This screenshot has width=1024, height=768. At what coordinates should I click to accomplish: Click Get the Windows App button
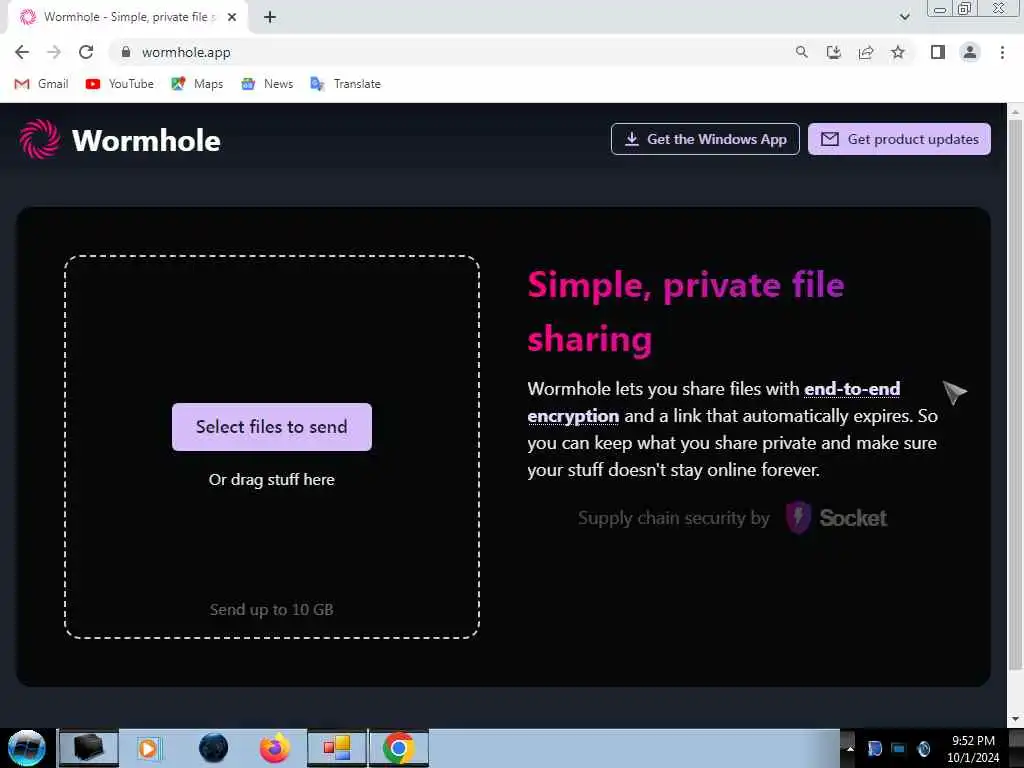(x=705, y=139)
